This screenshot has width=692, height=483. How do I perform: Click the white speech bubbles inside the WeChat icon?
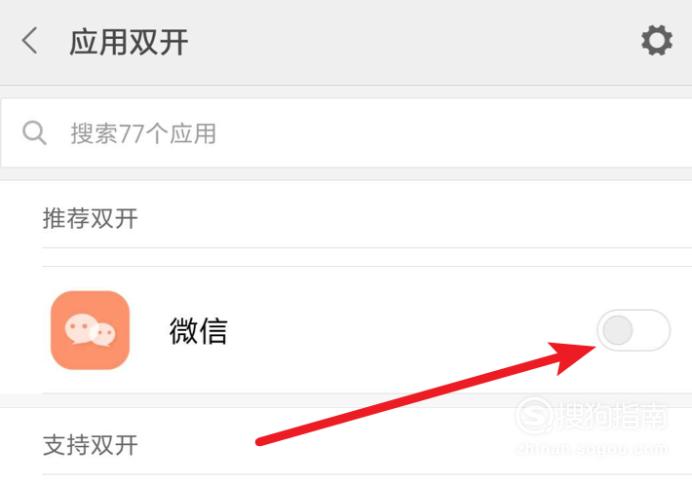point(90,330)
